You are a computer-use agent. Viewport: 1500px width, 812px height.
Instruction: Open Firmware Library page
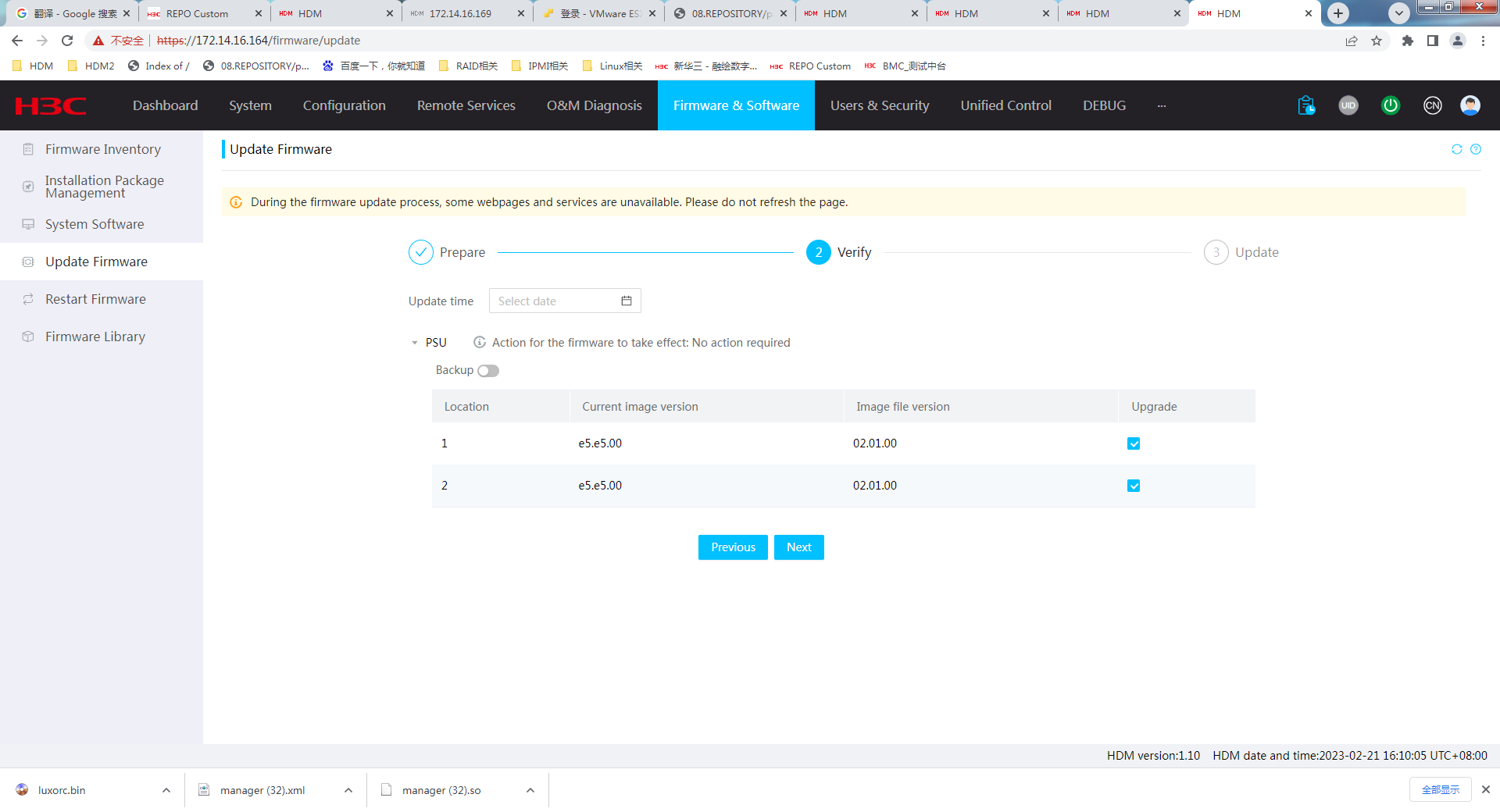pyautogui.click(x=102, y=337)
